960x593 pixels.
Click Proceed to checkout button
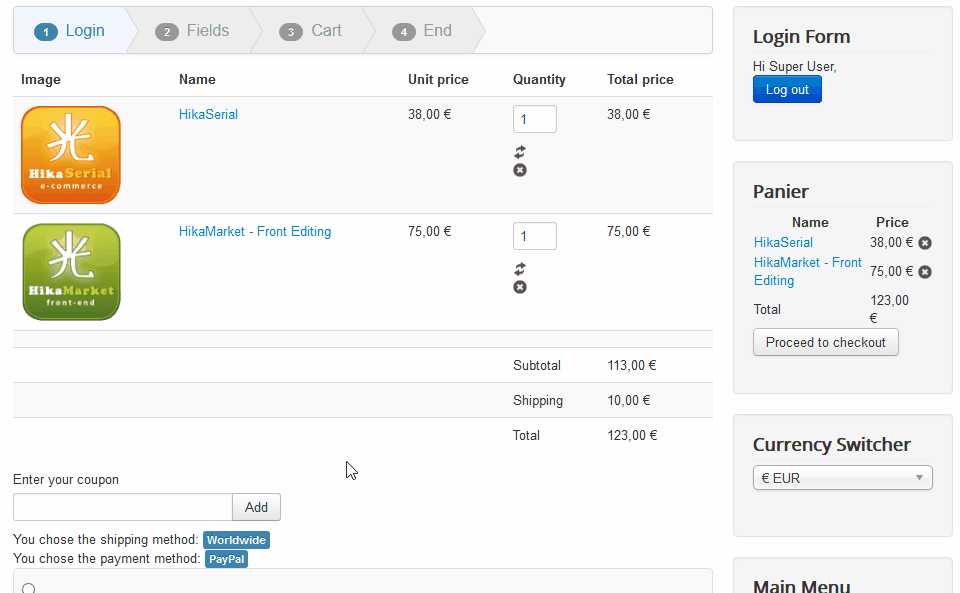826,342
